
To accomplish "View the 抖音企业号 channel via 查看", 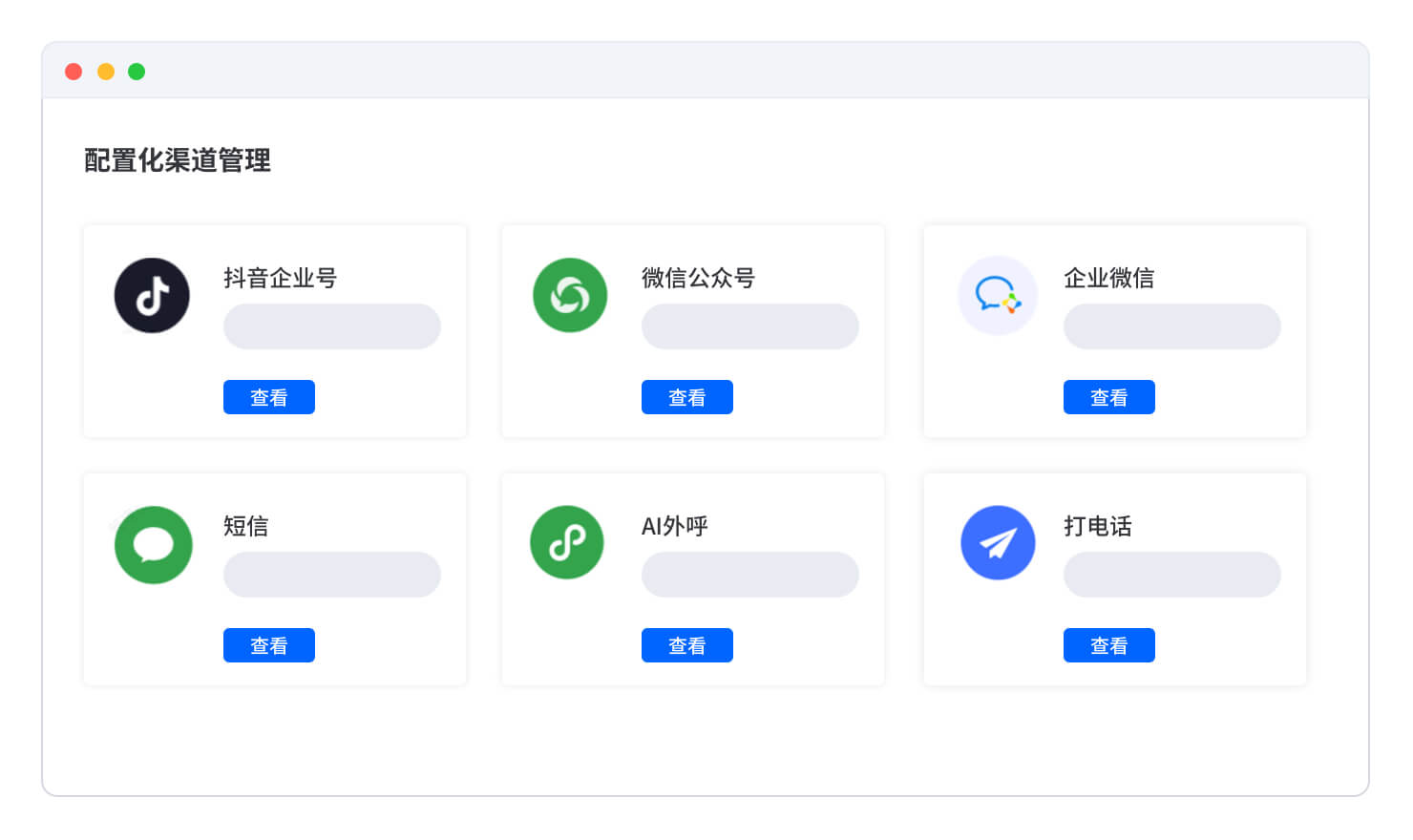I will (x=268, y=397).
